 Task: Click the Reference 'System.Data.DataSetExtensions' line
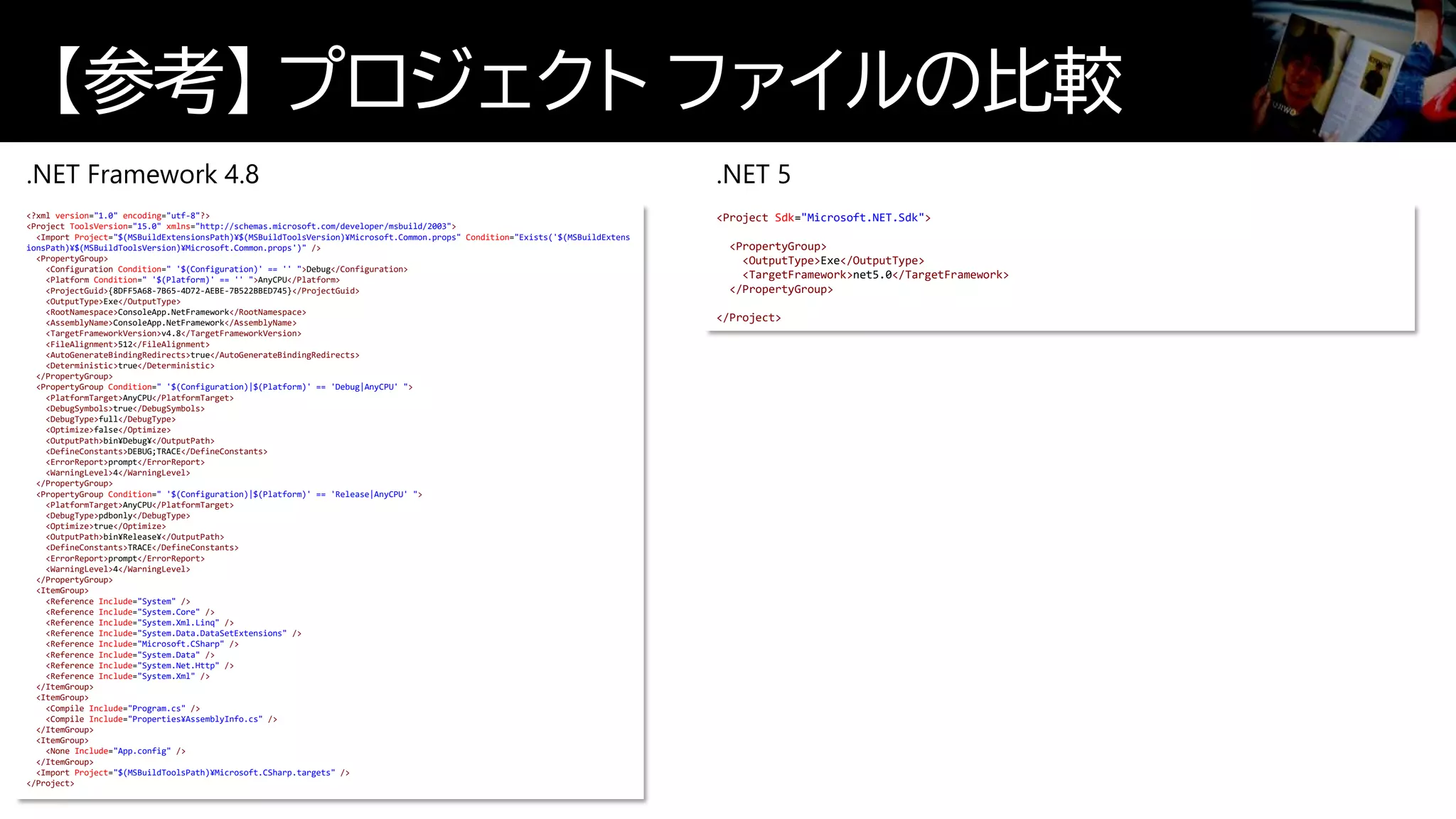coord(174,633)
